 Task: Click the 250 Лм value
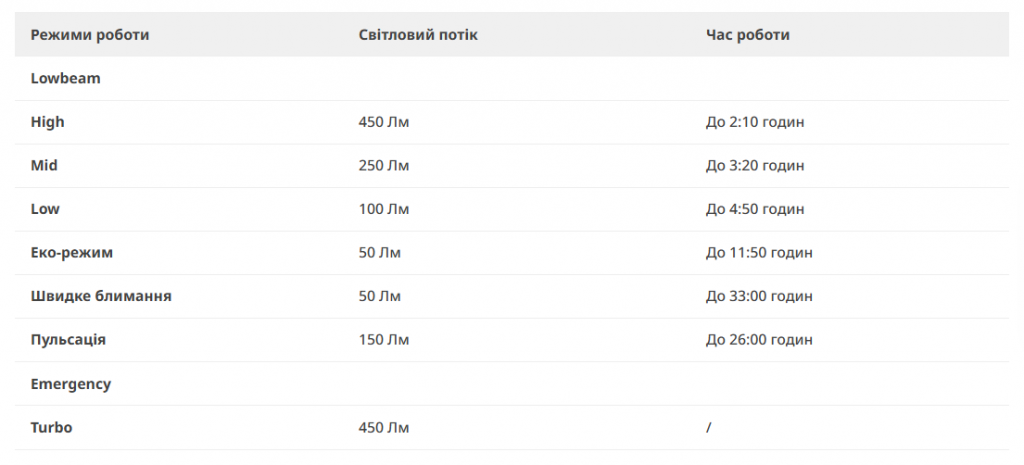click(384, 165)
